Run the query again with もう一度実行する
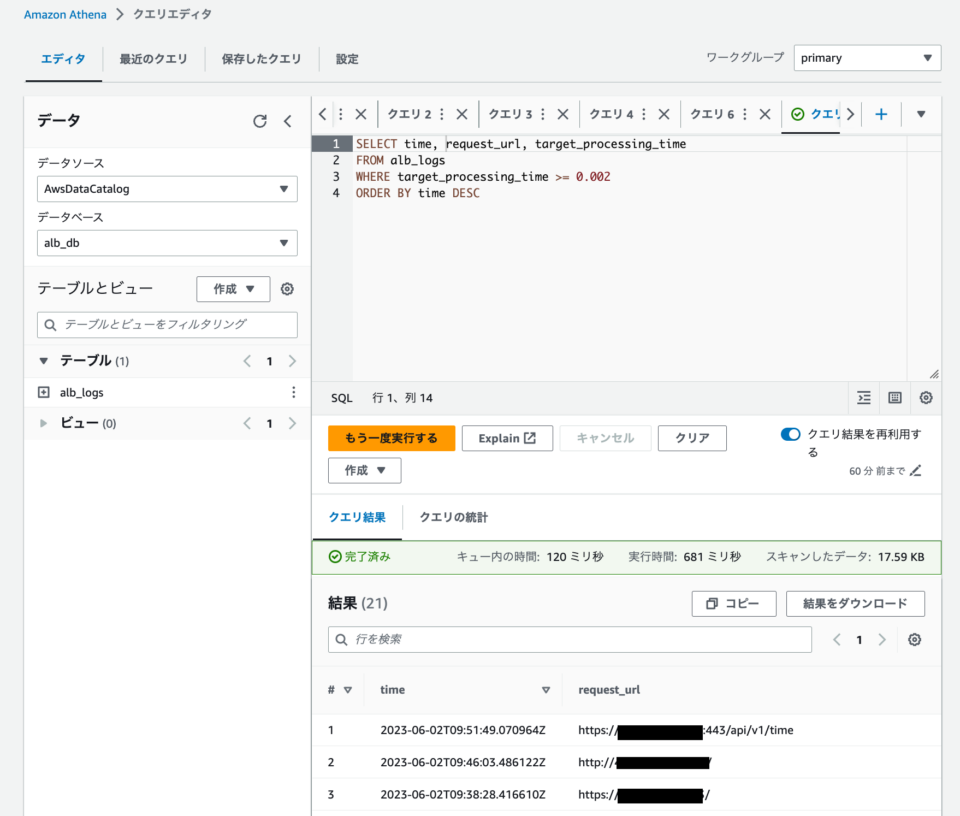 (391, 437)
